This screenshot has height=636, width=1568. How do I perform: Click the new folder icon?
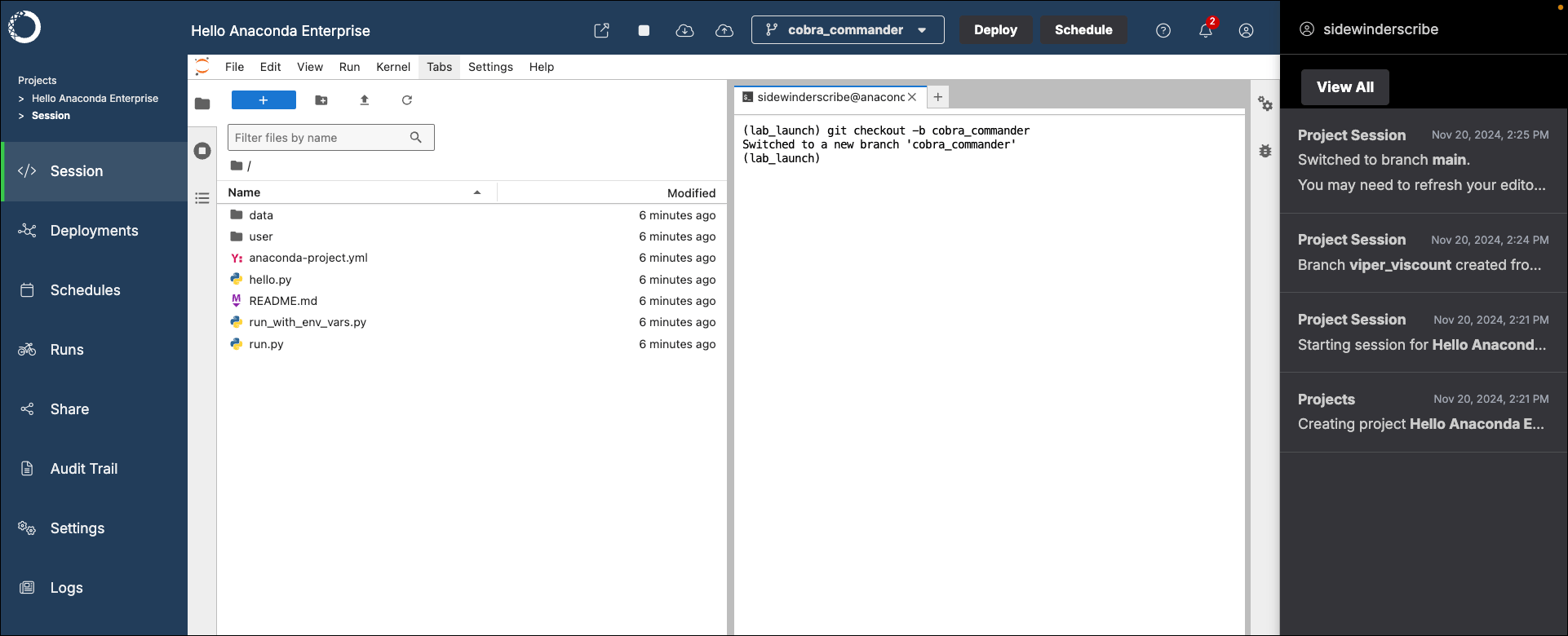[321, 100]
